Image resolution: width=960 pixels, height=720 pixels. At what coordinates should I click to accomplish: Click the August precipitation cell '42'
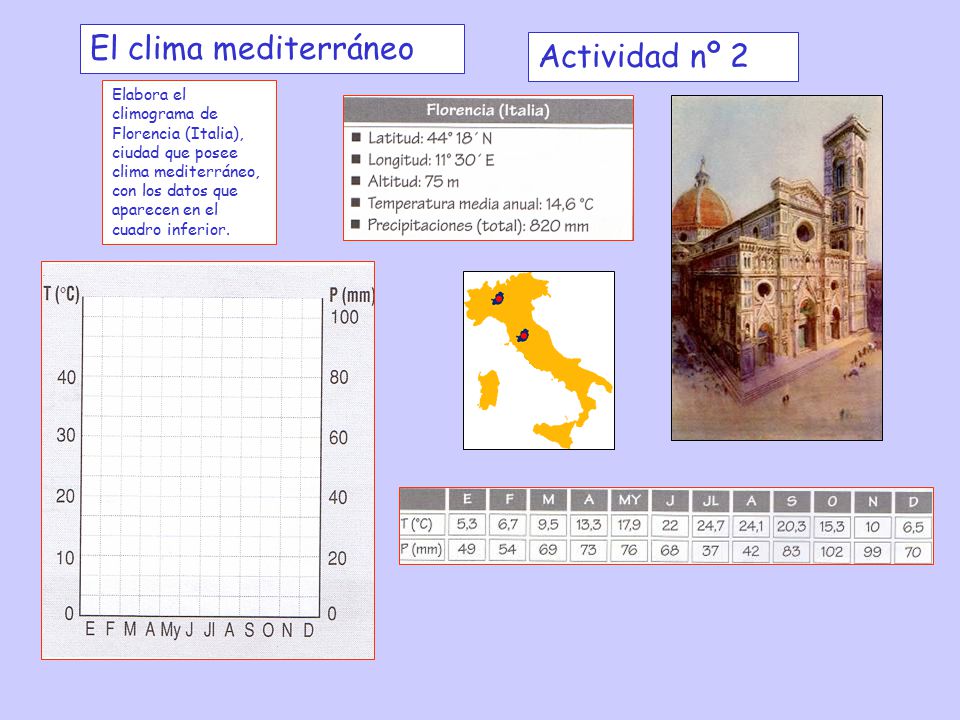tap(751, 551)
